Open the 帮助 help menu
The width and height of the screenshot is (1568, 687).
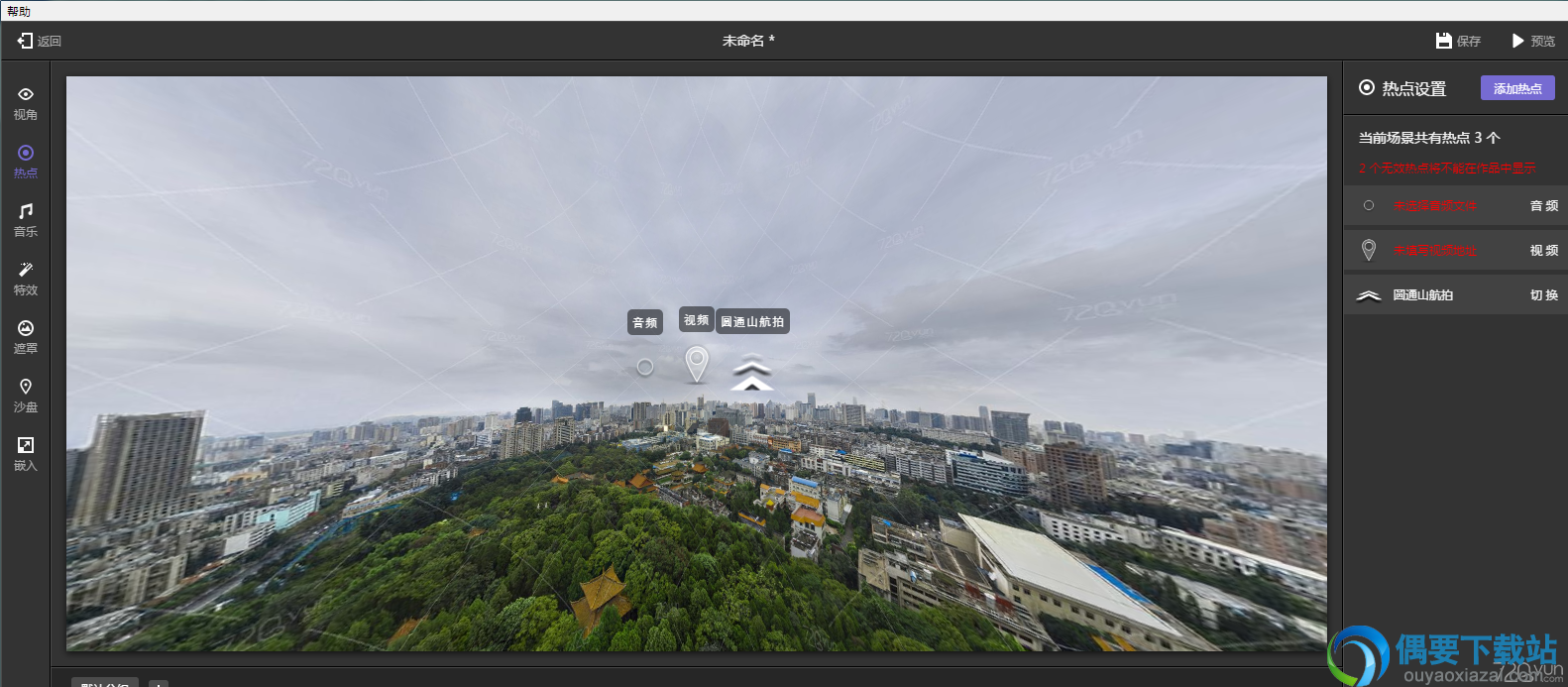19,11
